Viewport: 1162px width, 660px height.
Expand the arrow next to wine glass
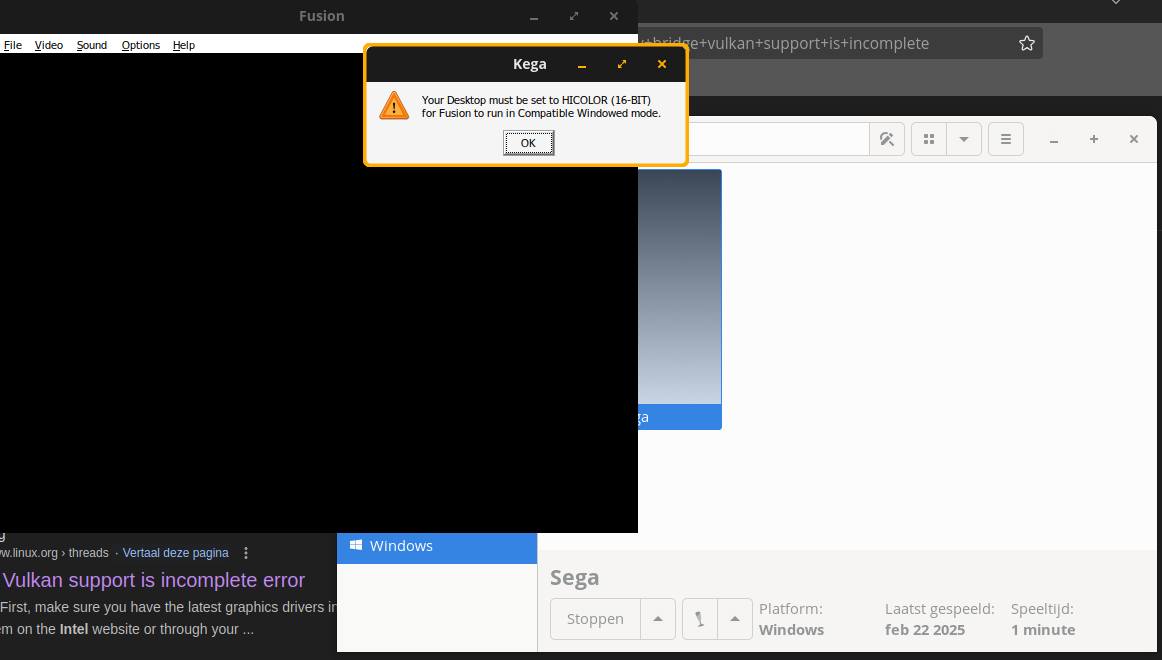point(735,619)
